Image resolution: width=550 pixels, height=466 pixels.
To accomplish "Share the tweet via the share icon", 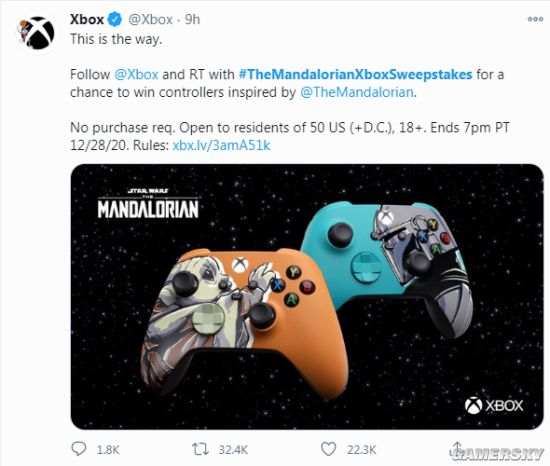I will (x=457, y=449).
